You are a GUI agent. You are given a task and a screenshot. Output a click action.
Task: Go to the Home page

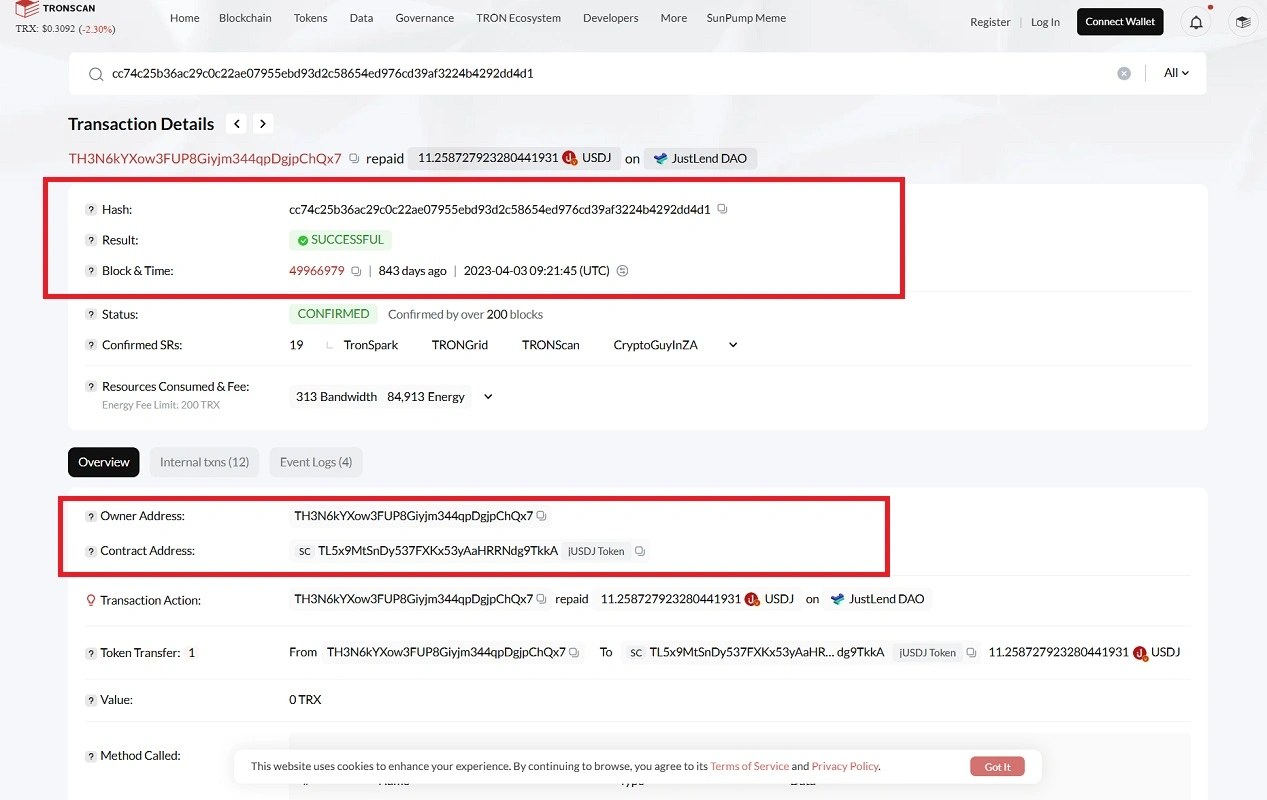coord(184,18)
